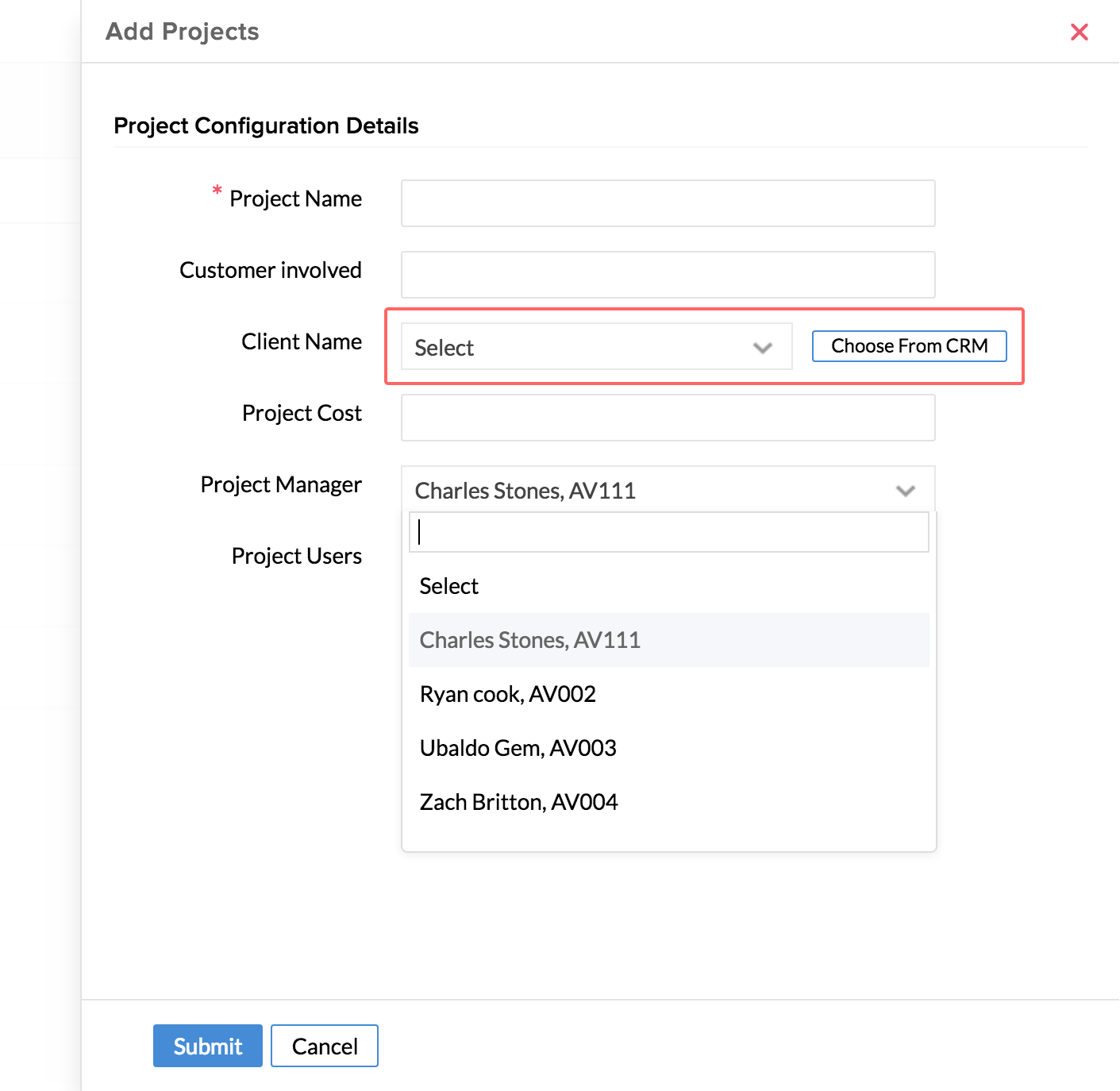Click the Project Name text field
This screenshot has height=1091, width=1120.
[668, 203]
